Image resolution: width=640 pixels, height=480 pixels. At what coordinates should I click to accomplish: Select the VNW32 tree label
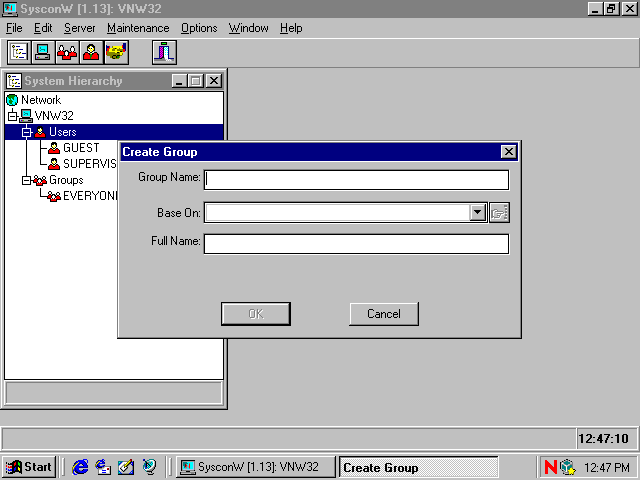(x=54, y=116)
